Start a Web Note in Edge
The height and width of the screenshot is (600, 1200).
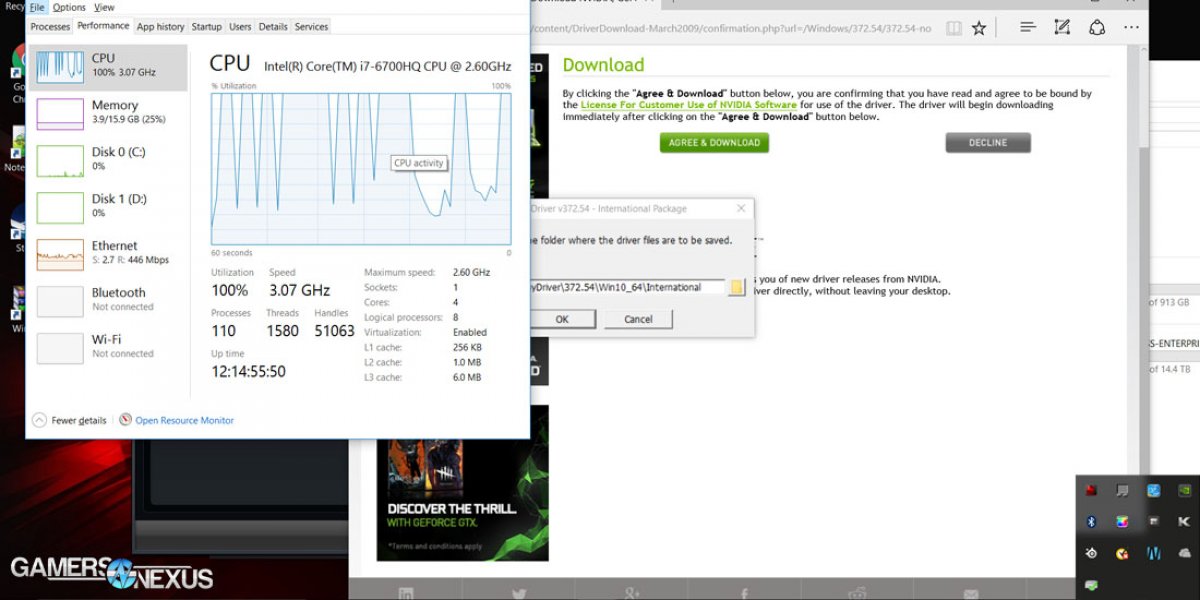pyautogui.click(x=1062, y=28)
